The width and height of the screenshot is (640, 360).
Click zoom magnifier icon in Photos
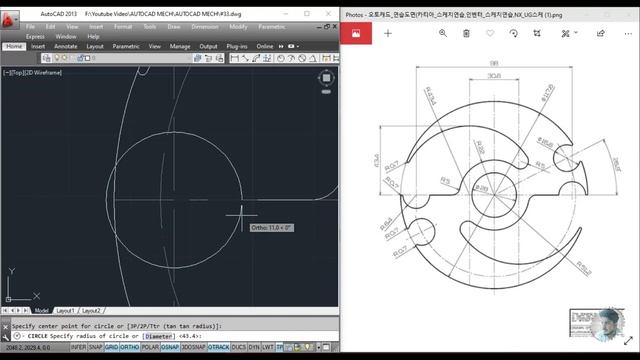(442, 33)
